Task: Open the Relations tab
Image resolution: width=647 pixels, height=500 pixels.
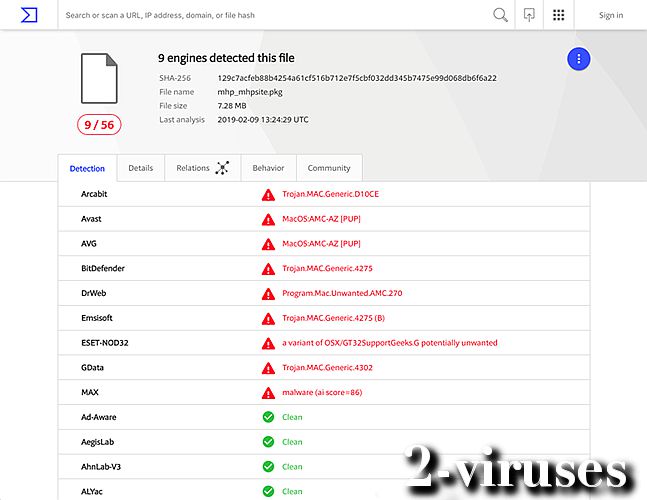Action: click(203, 168)
